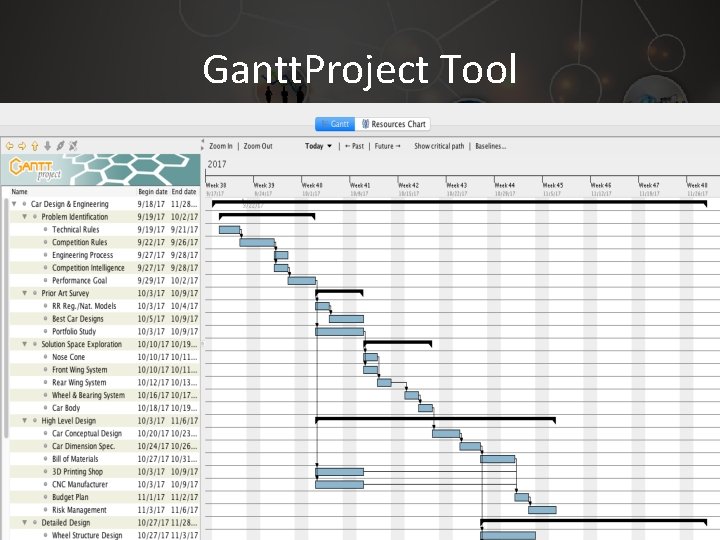This screenshot has height=540, width=720.
Task: Click the Begin date column header
Action: click(152, 191)
